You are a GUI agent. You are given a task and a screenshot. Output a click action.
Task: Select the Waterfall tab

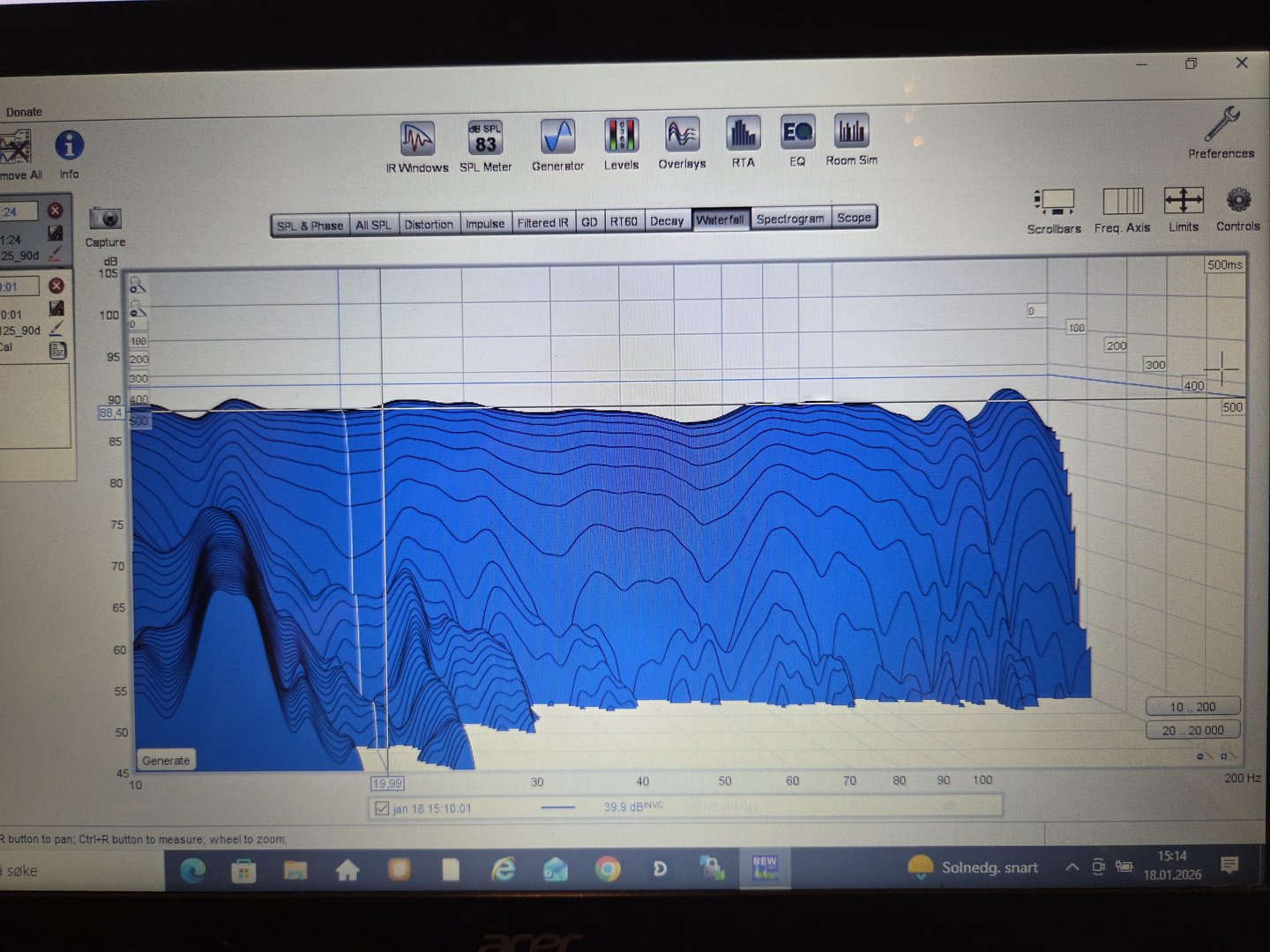(720, 219)
